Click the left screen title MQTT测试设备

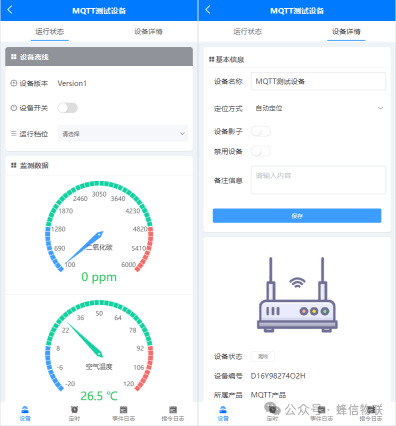click(99, 11)
